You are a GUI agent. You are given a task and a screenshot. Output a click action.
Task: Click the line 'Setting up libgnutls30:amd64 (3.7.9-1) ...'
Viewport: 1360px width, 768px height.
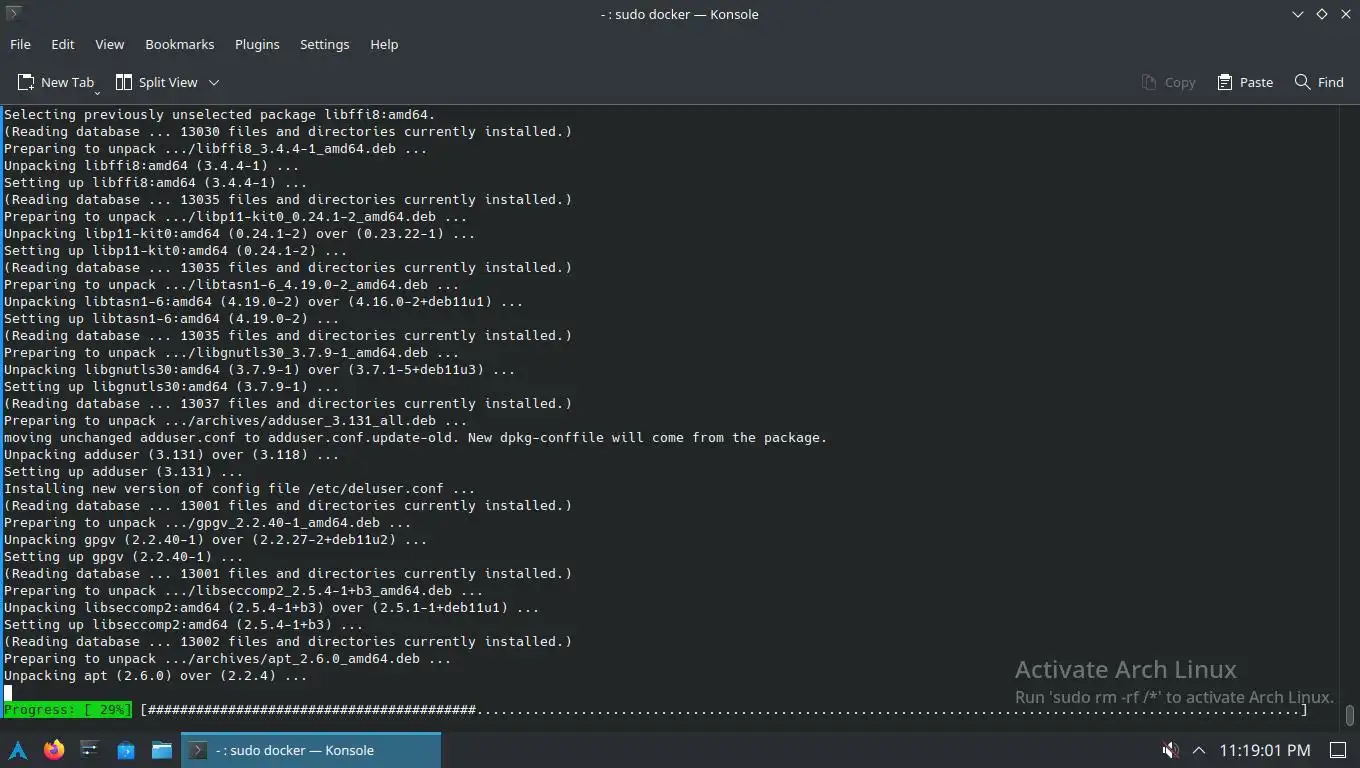click(x=172, y=386)
